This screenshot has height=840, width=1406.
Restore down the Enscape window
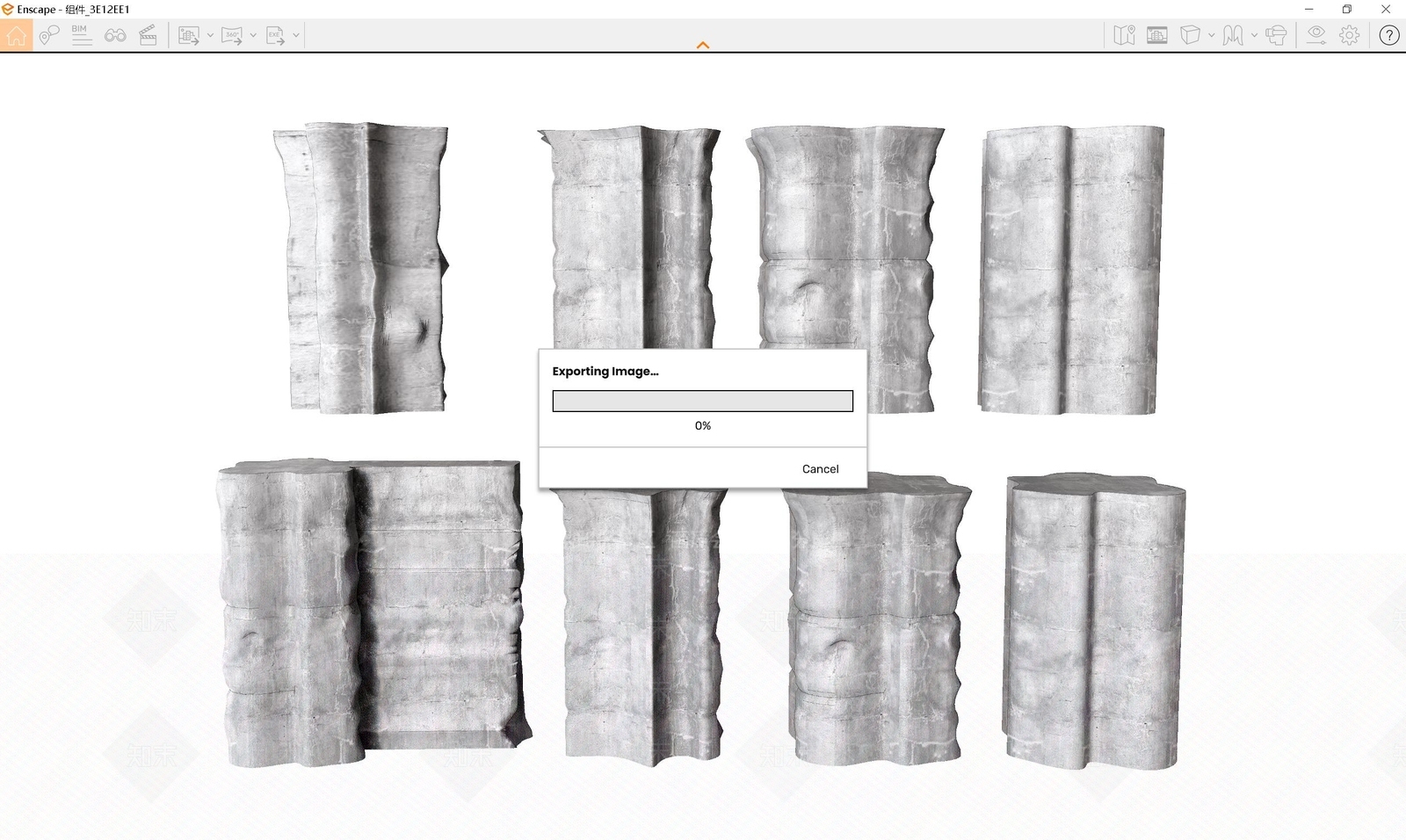tap(1347, 9)
